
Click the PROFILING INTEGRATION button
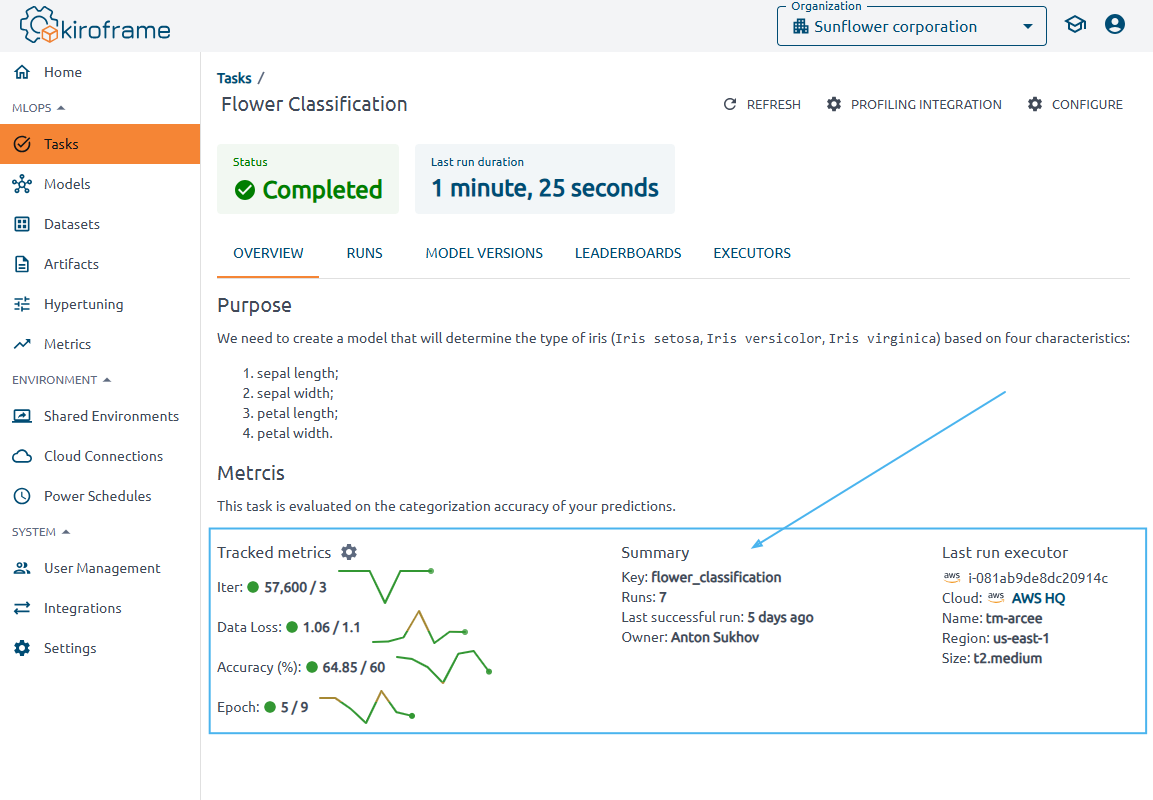pos(914,104)
